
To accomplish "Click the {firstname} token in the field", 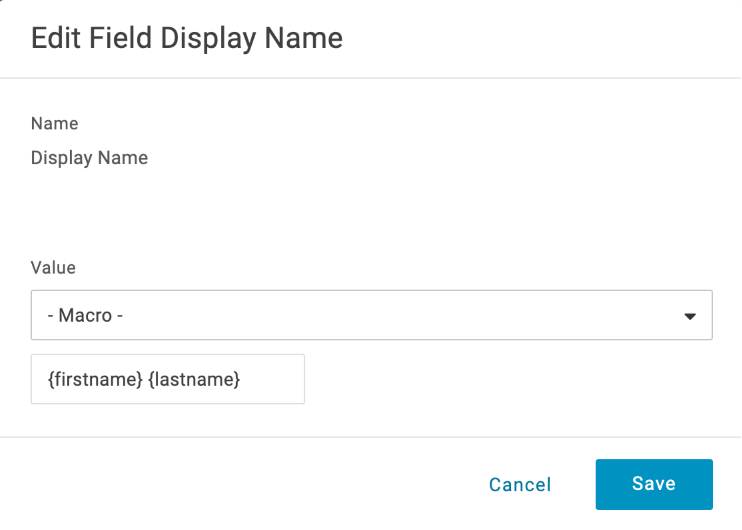I will point(95,379).
